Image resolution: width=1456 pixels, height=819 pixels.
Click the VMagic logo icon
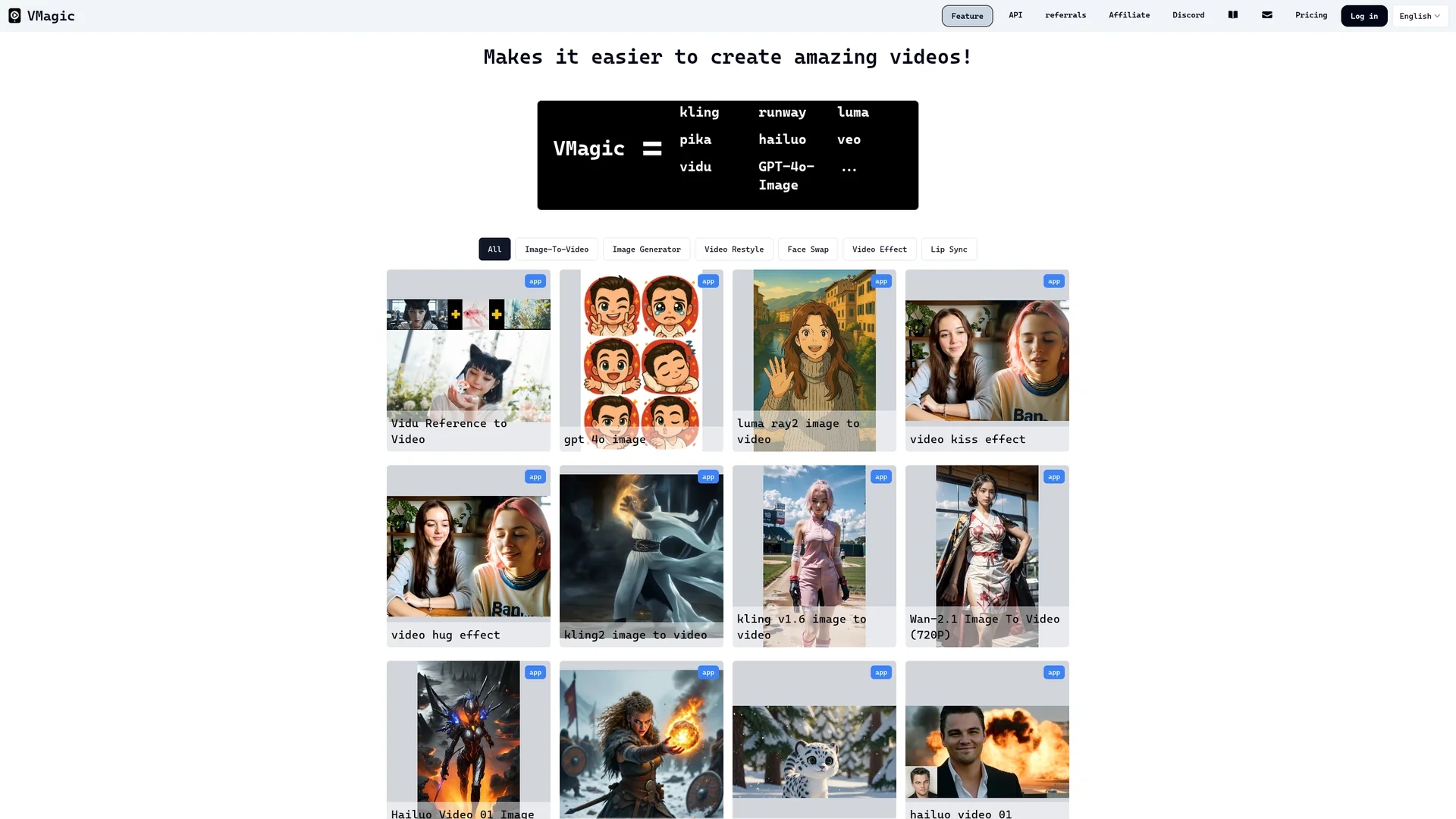pyautogui.click(x=14, y=16)
